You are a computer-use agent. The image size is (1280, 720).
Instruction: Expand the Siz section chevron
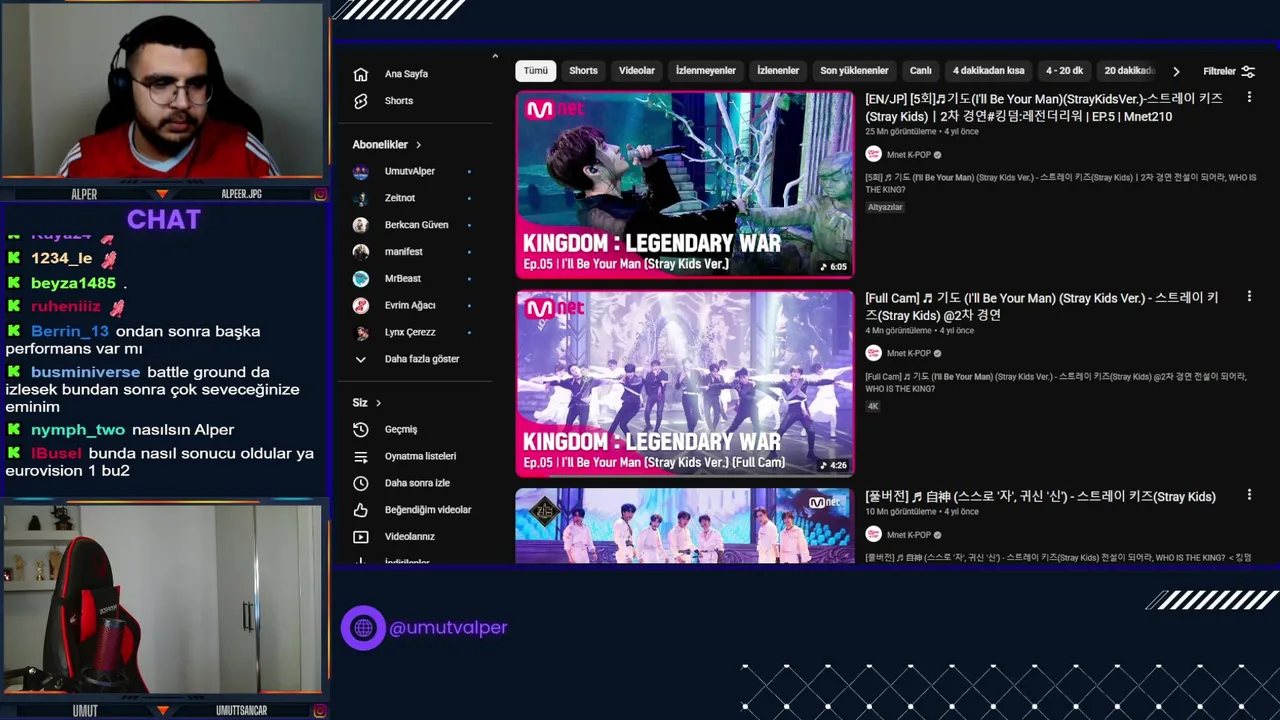pos(378,403)
